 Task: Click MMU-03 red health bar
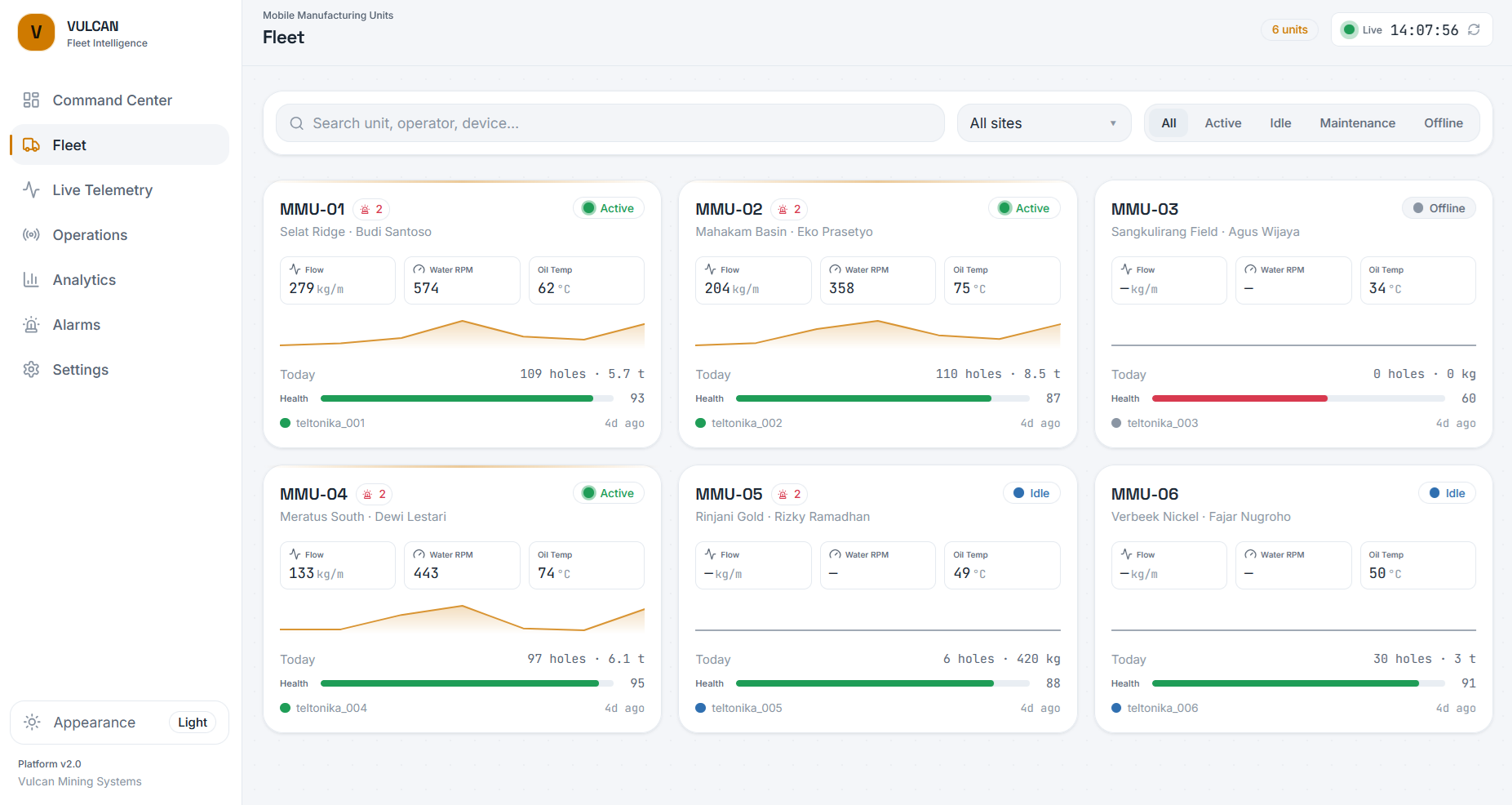point(1298,398)
